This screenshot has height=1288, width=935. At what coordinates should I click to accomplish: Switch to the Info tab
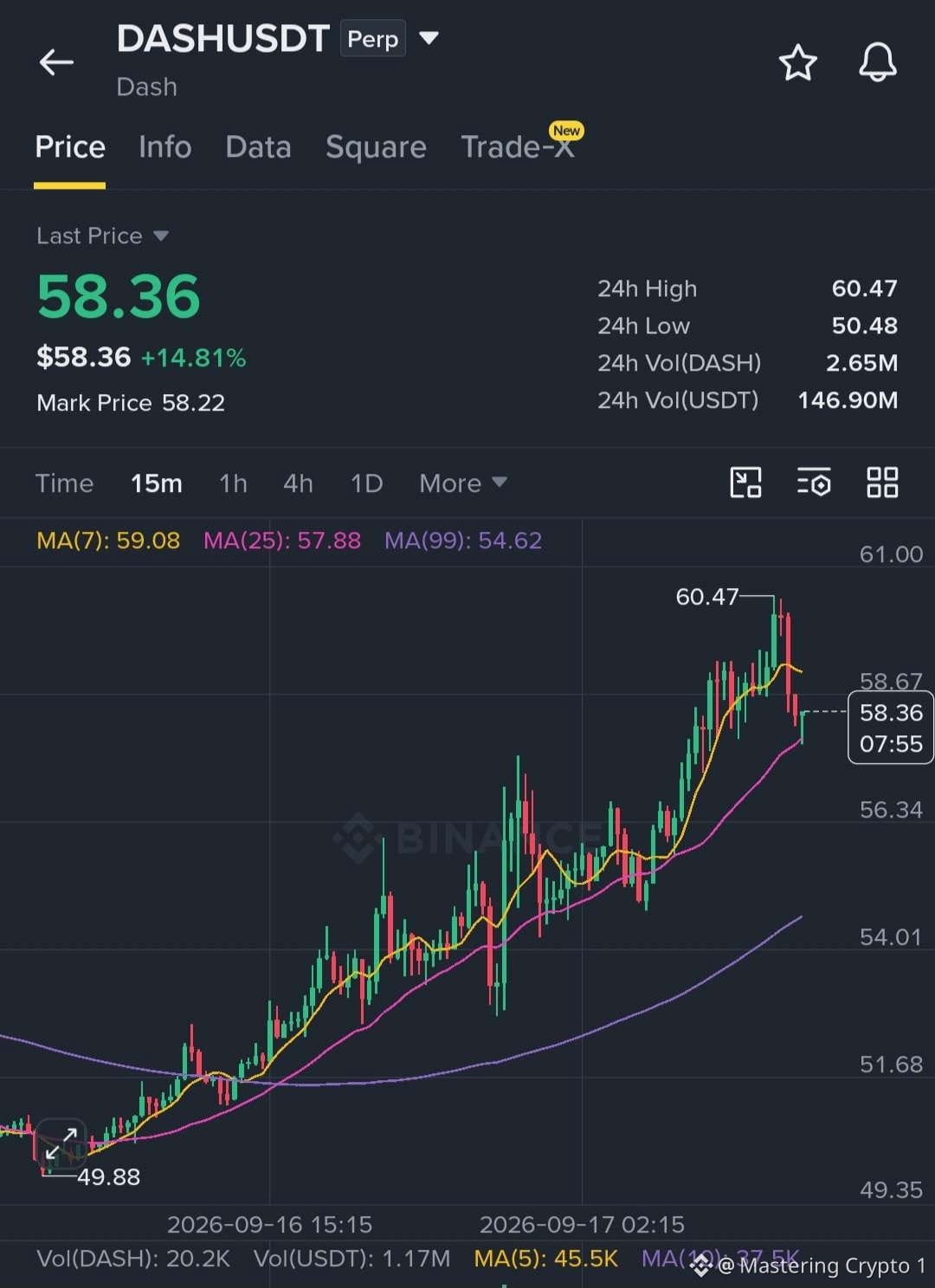click(x=164, y=146)
